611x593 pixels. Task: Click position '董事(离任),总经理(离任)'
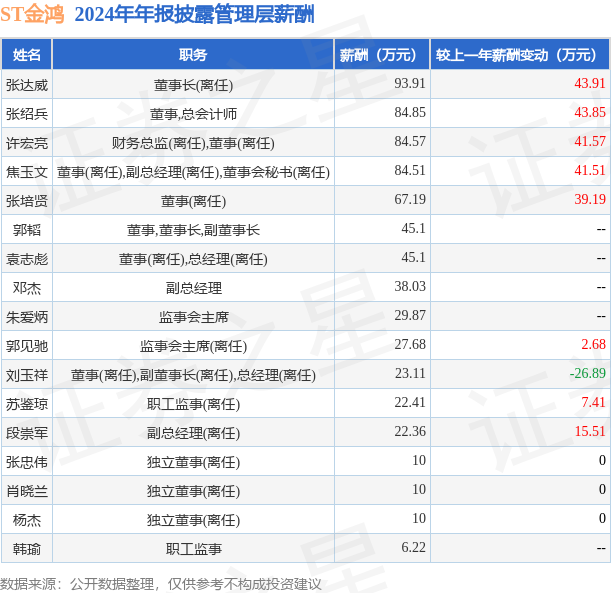click(x=193, y=259)
